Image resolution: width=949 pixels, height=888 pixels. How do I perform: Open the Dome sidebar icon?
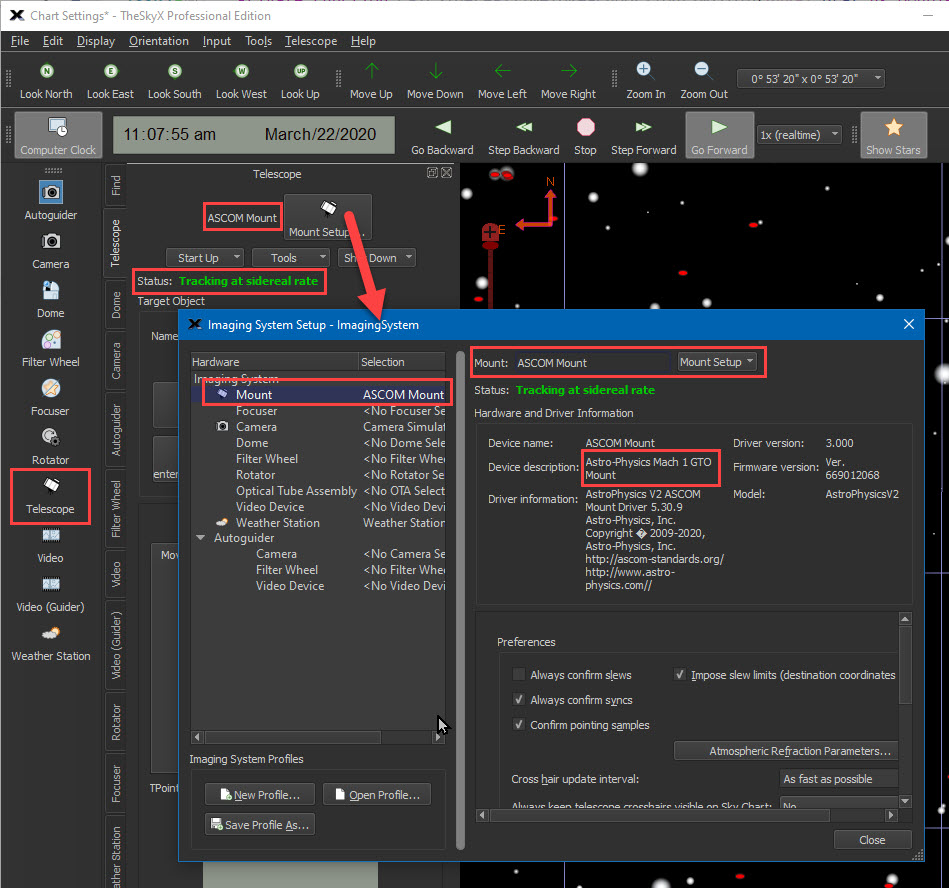click(51, 291)
